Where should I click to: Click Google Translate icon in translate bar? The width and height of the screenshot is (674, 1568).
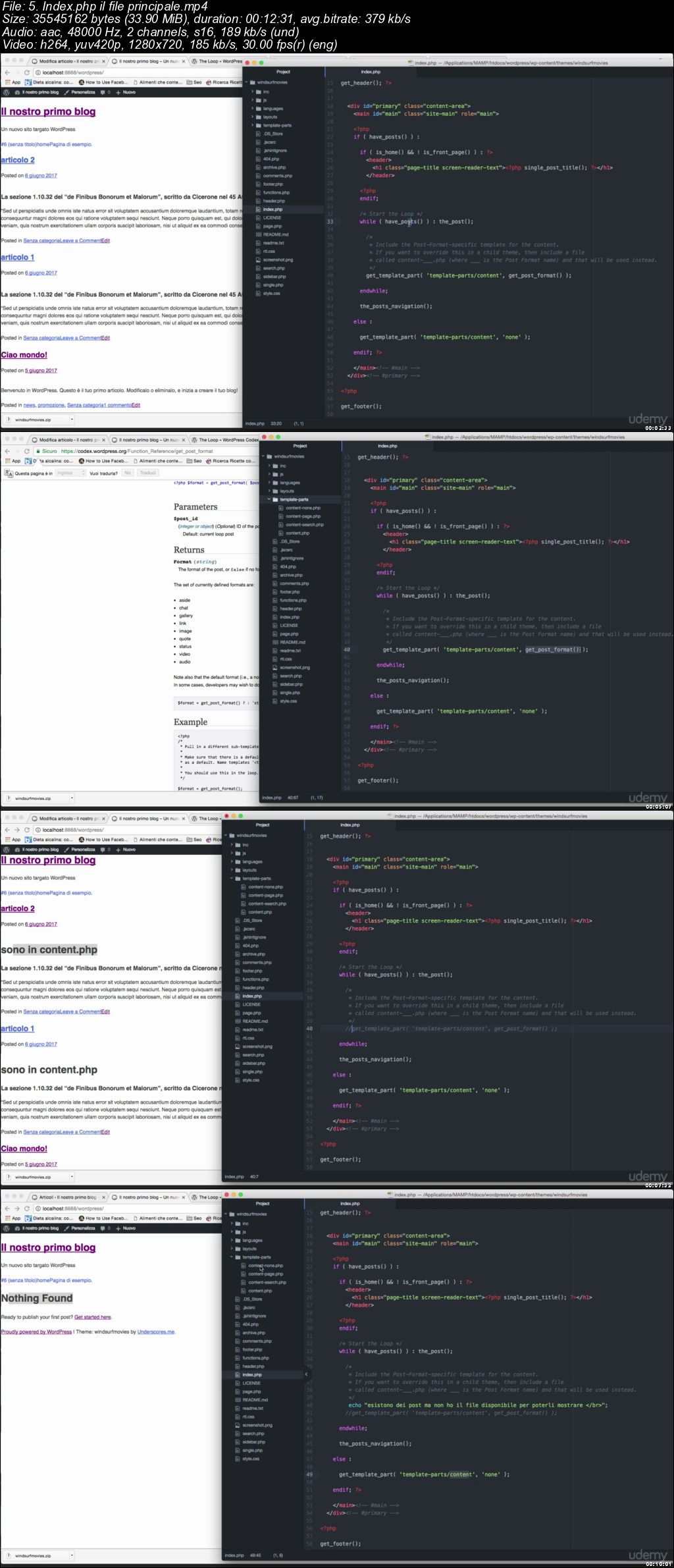9,473
